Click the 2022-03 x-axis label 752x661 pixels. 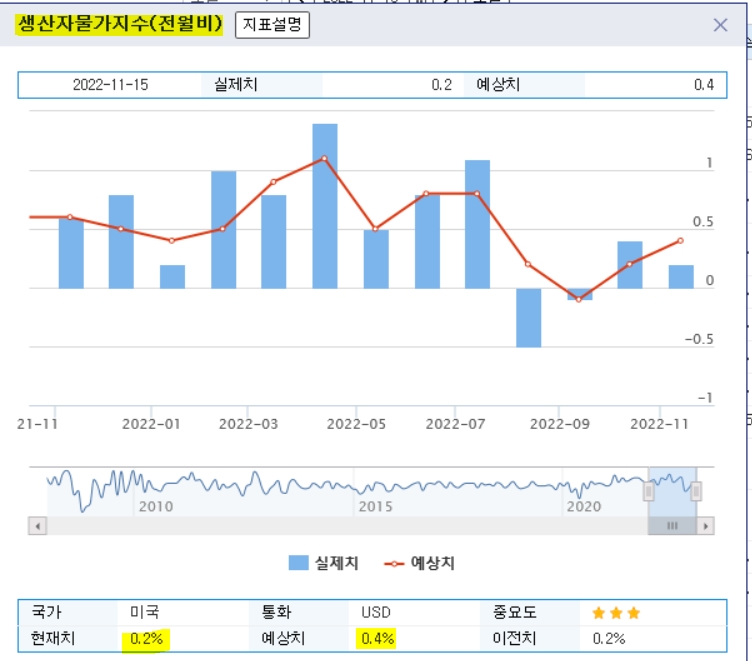tap(248, 424)
